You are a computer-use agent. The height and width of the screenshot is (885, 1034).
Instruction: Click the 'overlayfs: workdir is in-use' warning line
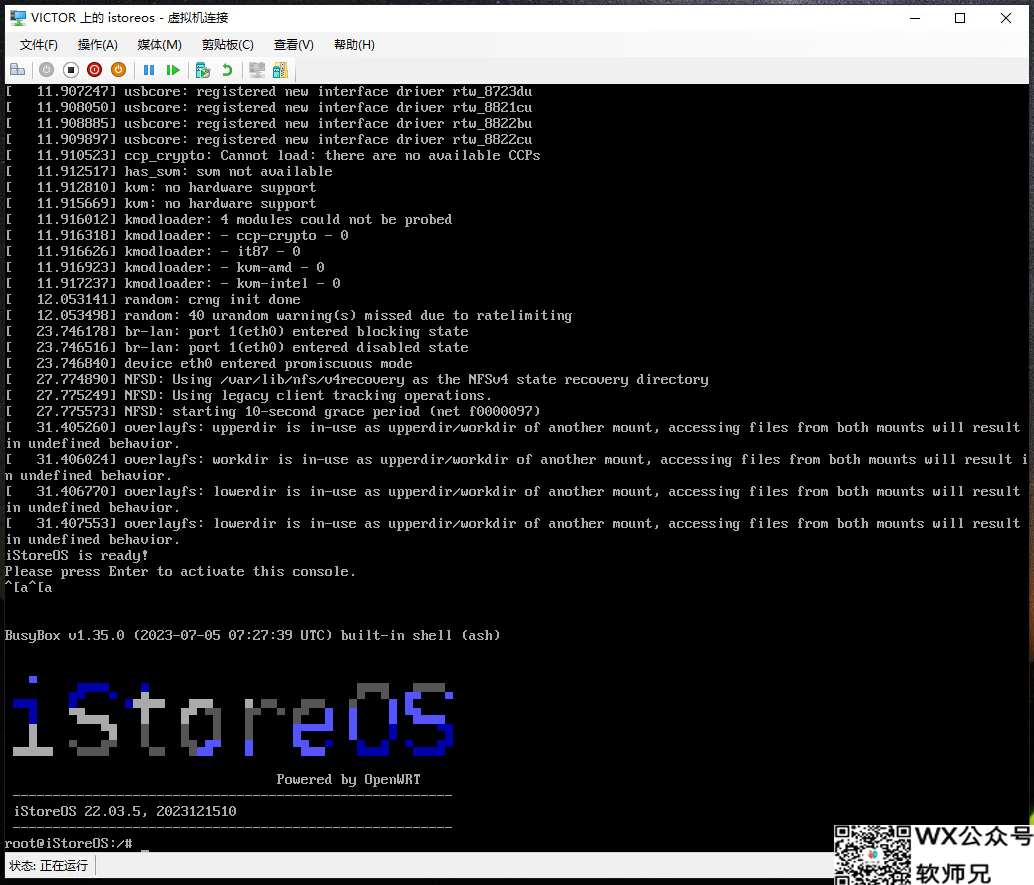516,468
